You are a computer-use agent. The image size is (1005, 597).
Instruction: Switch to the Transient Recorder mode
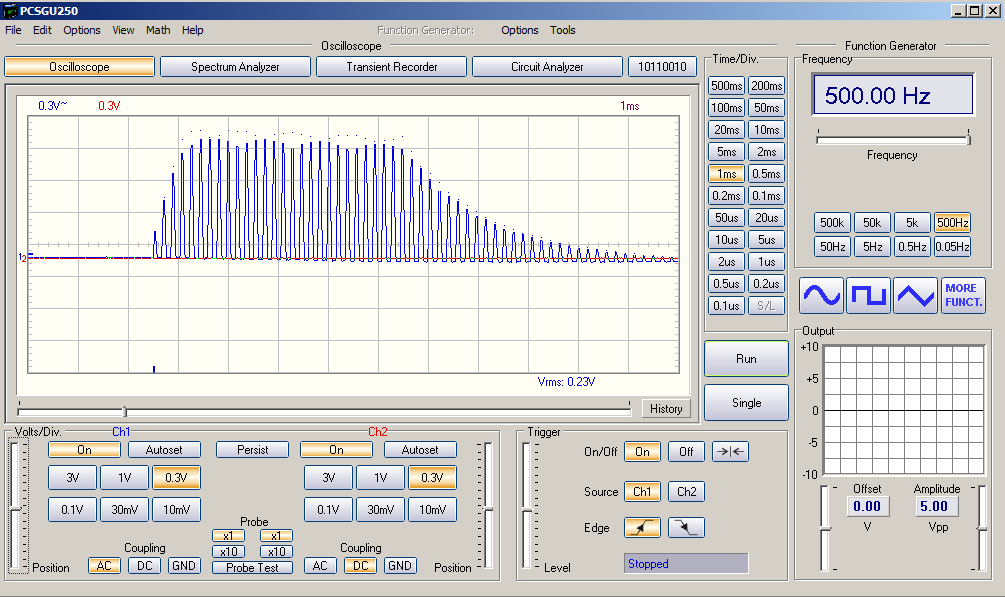(x=392, y=67)
